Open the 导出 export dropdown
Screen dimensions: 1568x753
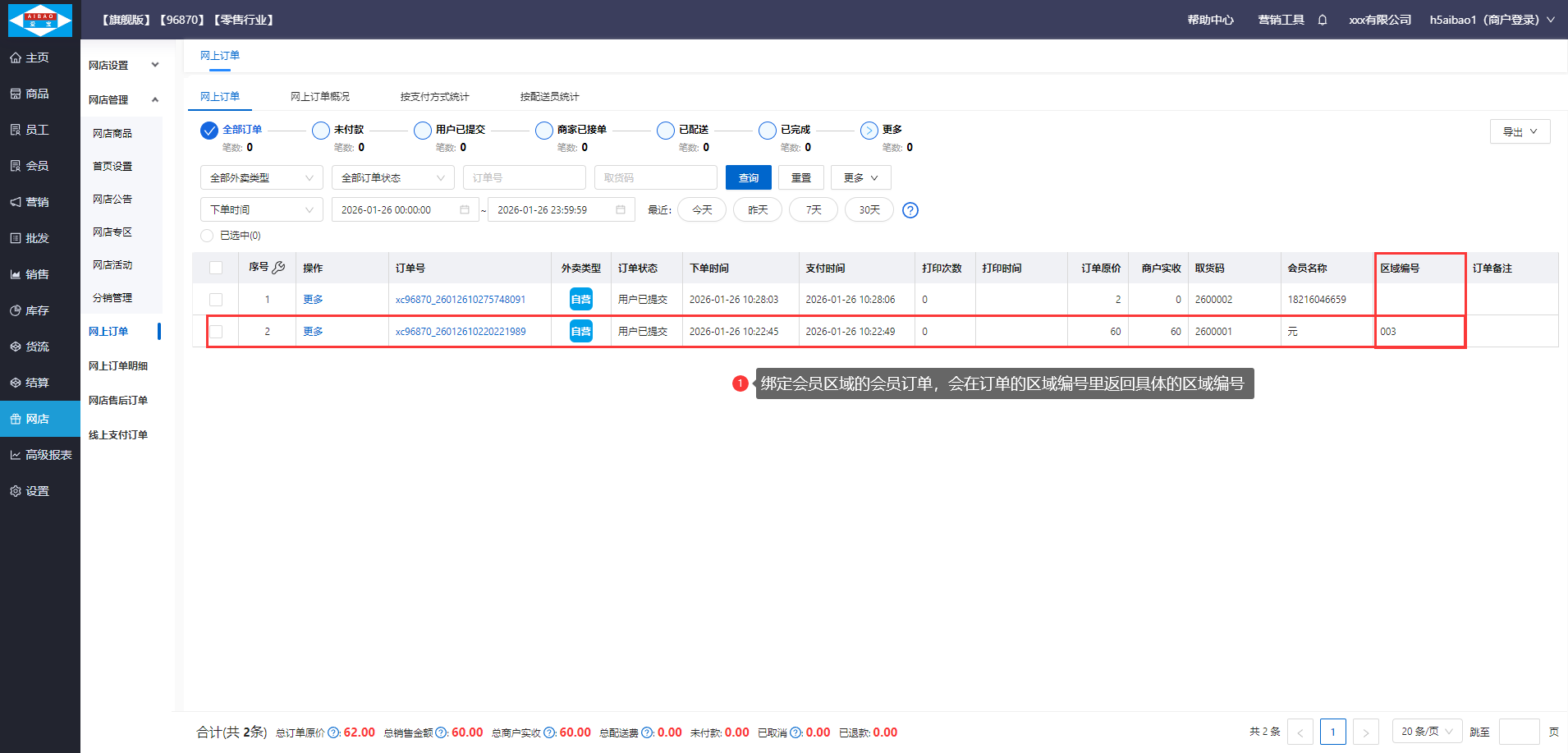coord(1520,131)
